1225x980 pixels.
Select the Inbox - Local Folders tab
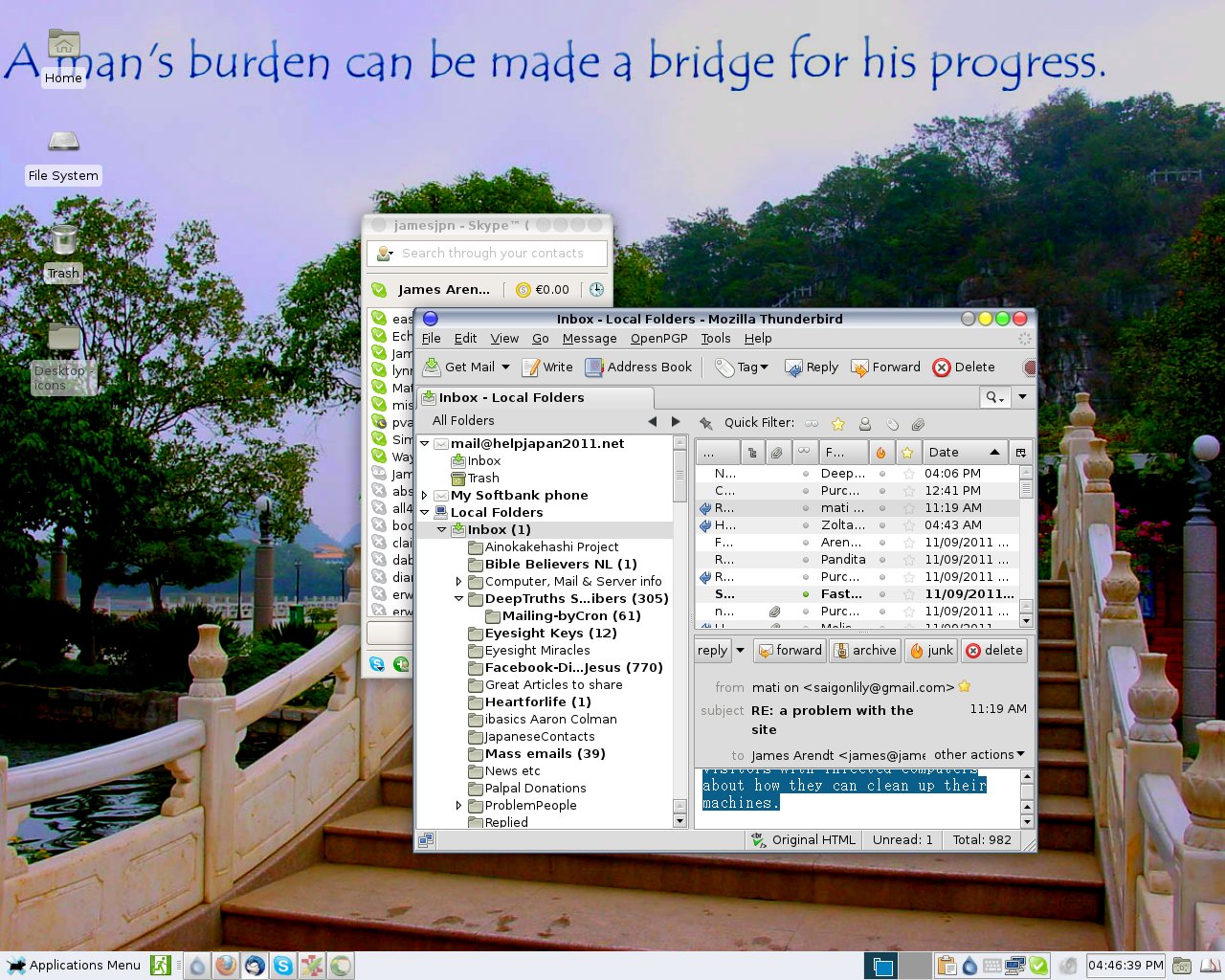click(x=536, y=397)
